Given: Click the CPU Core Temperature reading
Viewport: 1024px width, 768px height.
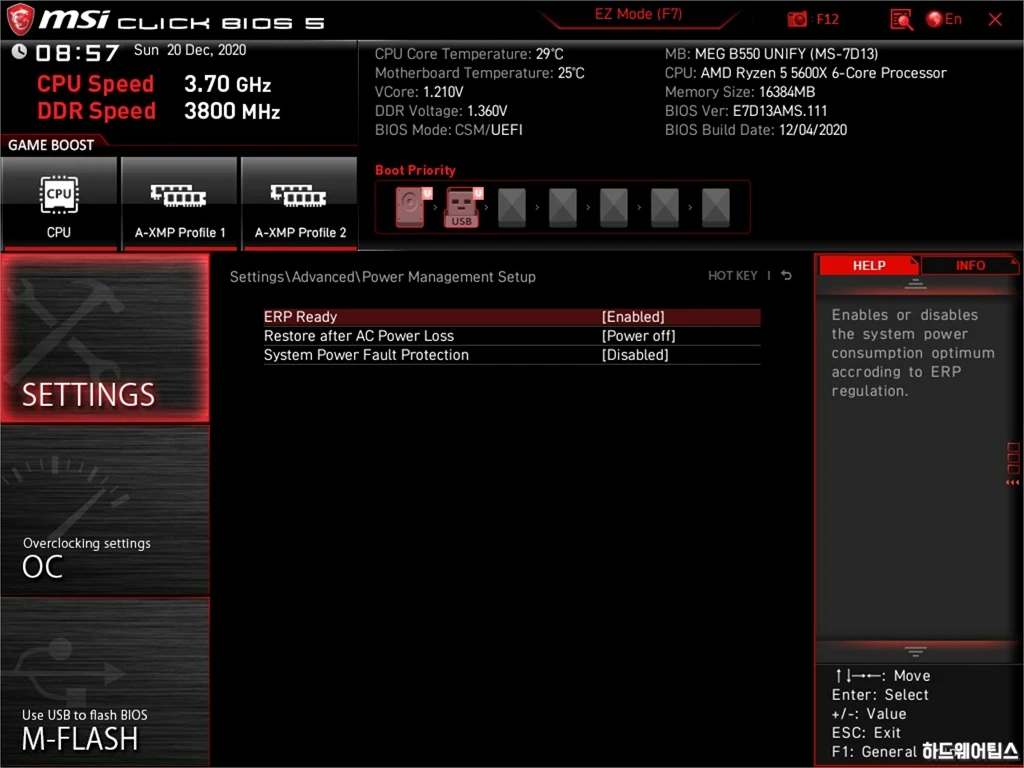Looking at the screenshot, I should pyautogui.click(x=469, y=54).
